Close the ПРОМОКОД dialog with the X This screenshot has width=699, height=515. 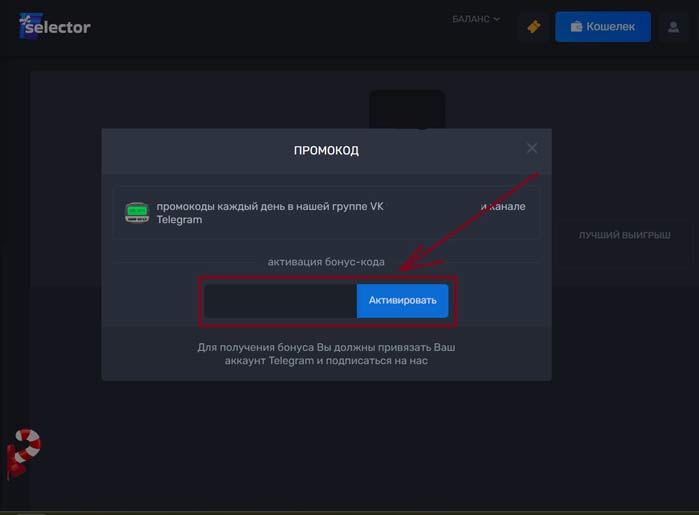(532, 148)
